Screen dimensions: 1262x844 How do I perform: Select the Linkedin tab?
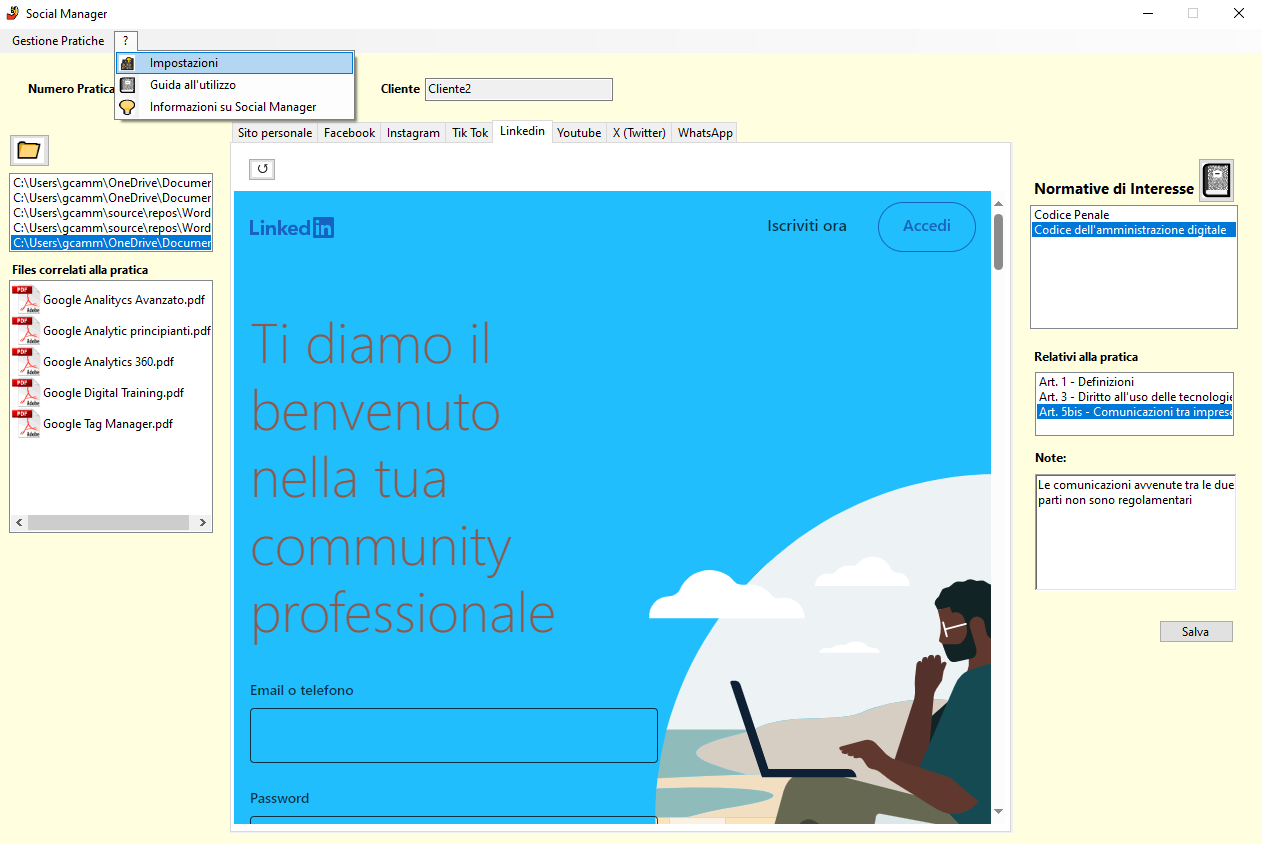523,131
